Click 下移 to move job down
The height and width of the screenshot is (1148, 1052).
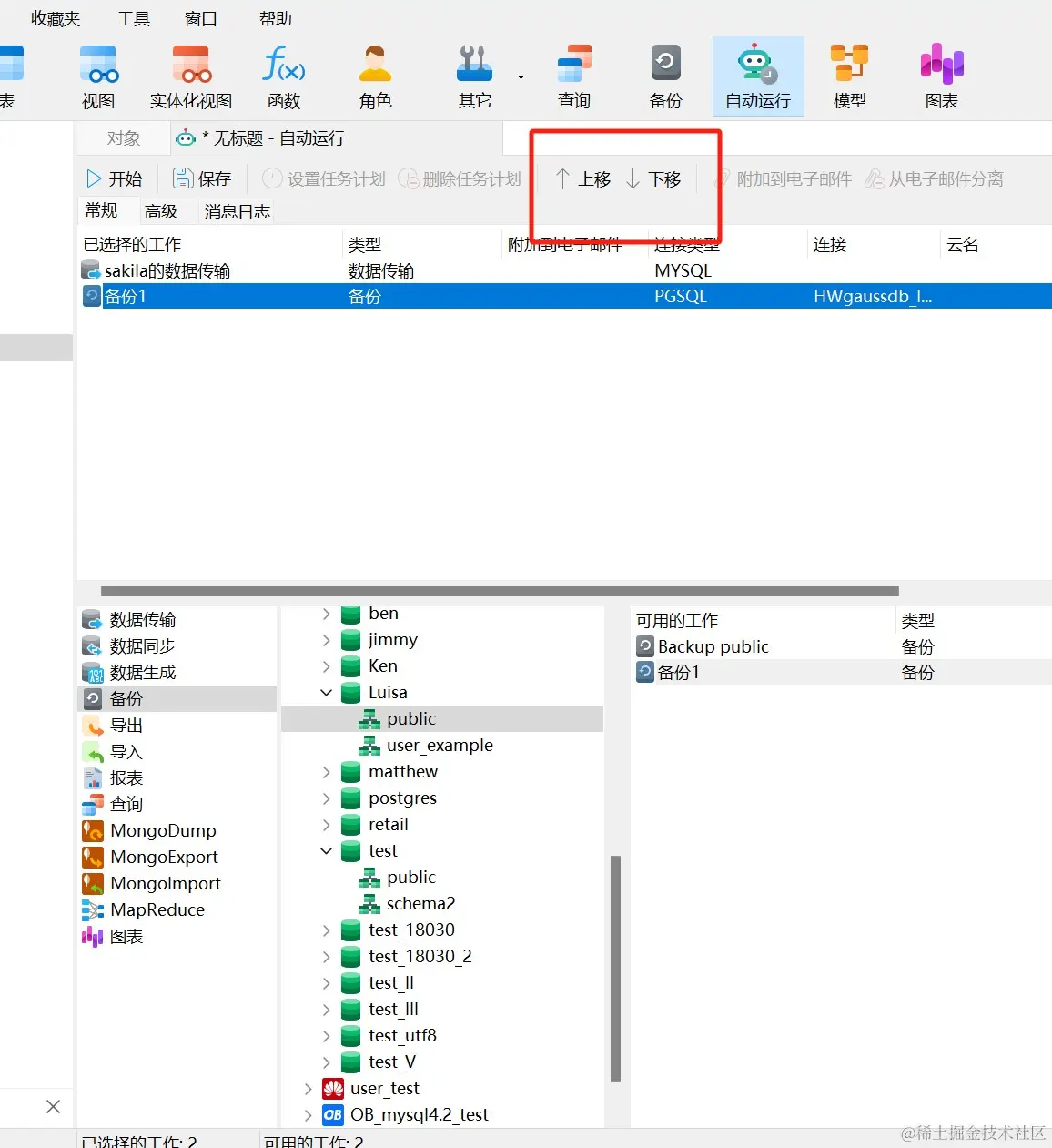pyautogui.click(x=653, y=179)
